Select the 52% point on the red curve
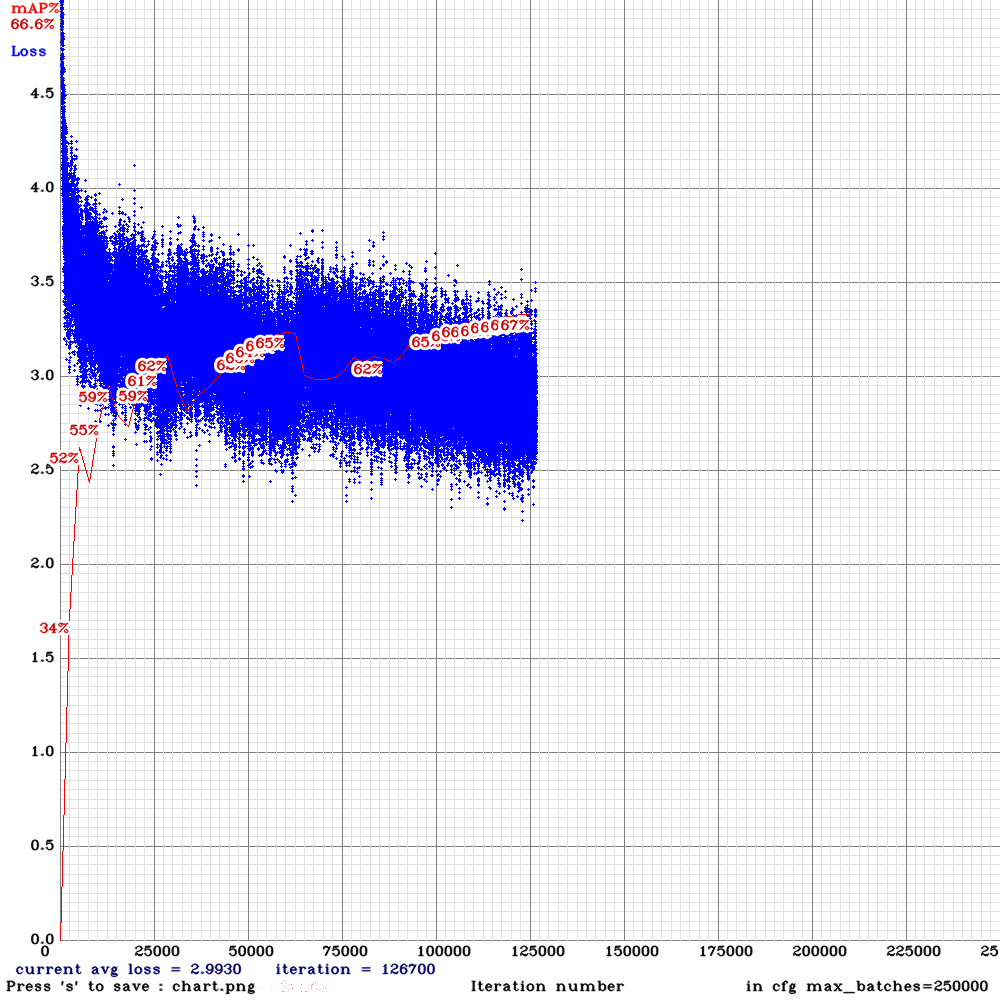The width and height of the screenshot is (1000, 1000). [63, 459]
